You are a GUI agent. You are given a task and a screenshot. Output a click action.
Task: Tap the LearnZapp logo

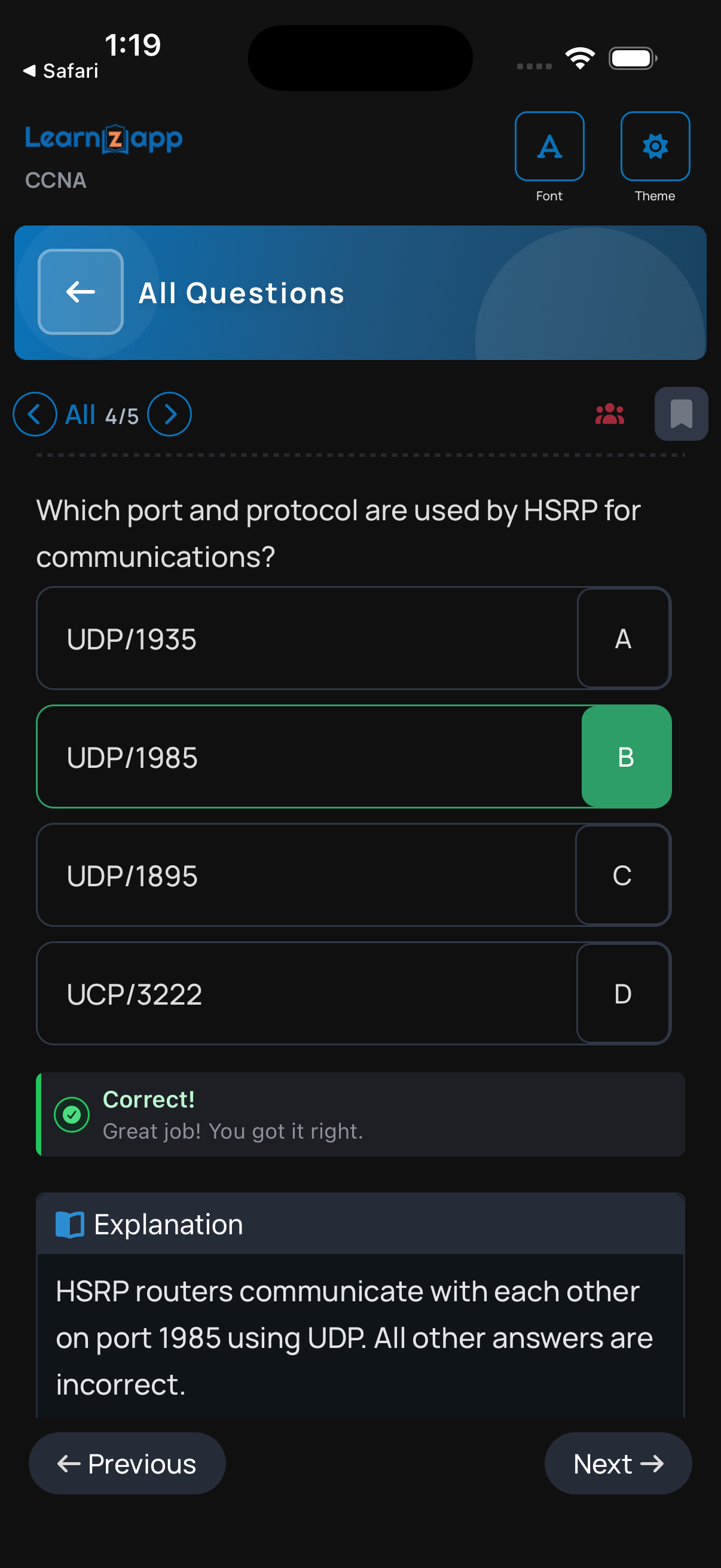(x=103, y=139)
